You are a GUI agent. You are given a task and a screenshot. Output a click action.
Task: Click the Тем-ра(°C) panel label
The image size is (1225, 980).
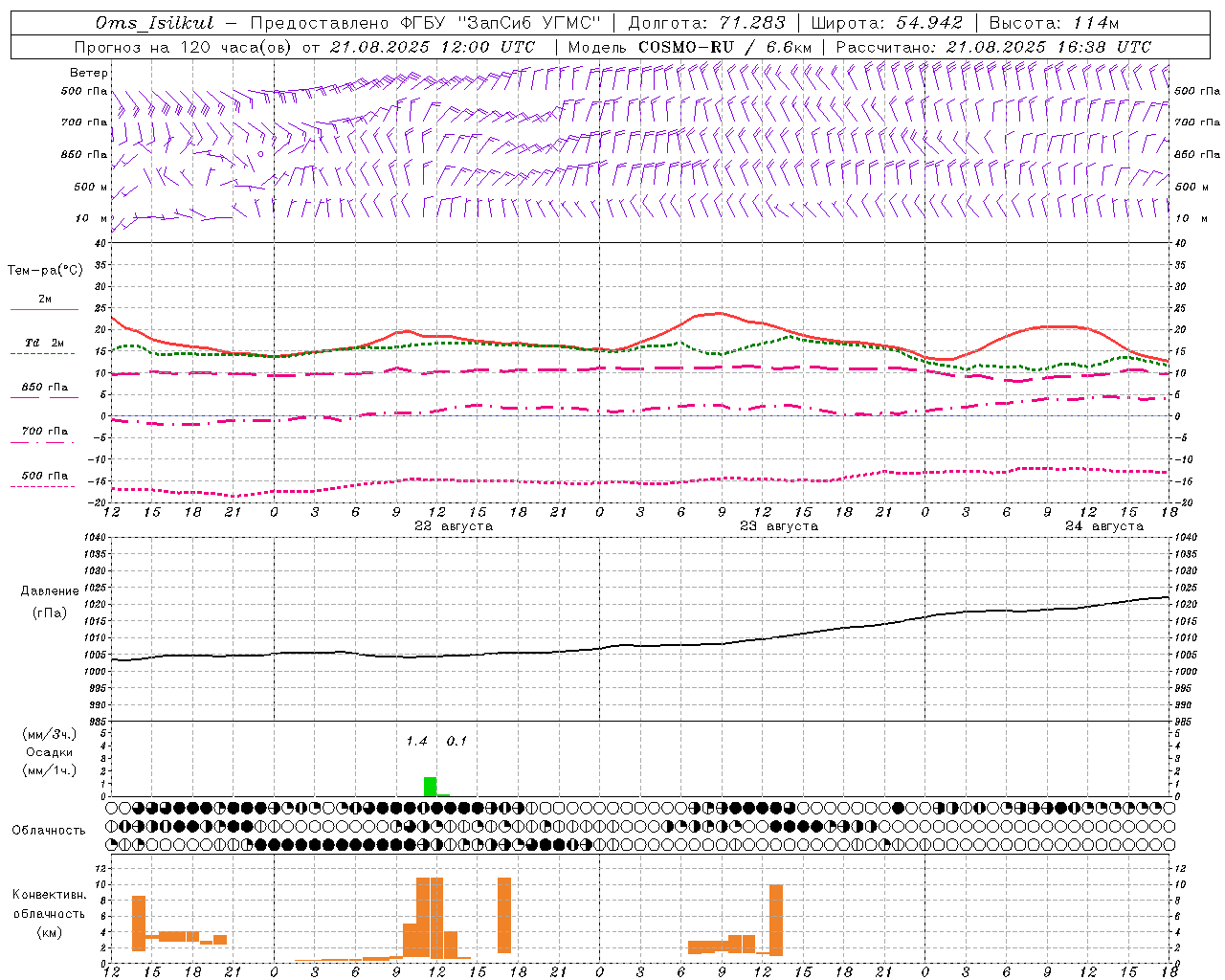point(45,271)
